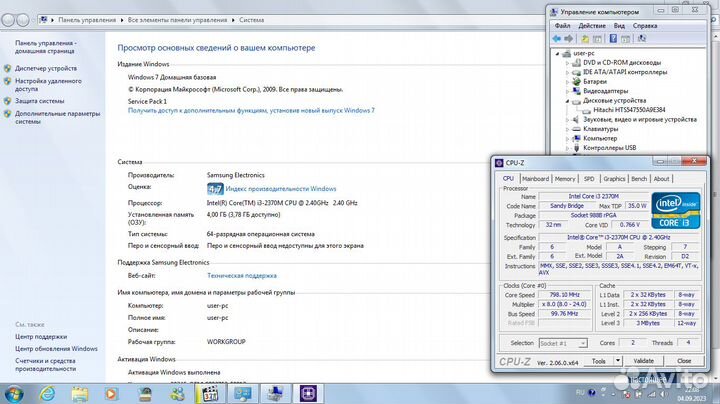
Task: Open the Действие menu in Computer Management
Action: click(x=591, y=25)
